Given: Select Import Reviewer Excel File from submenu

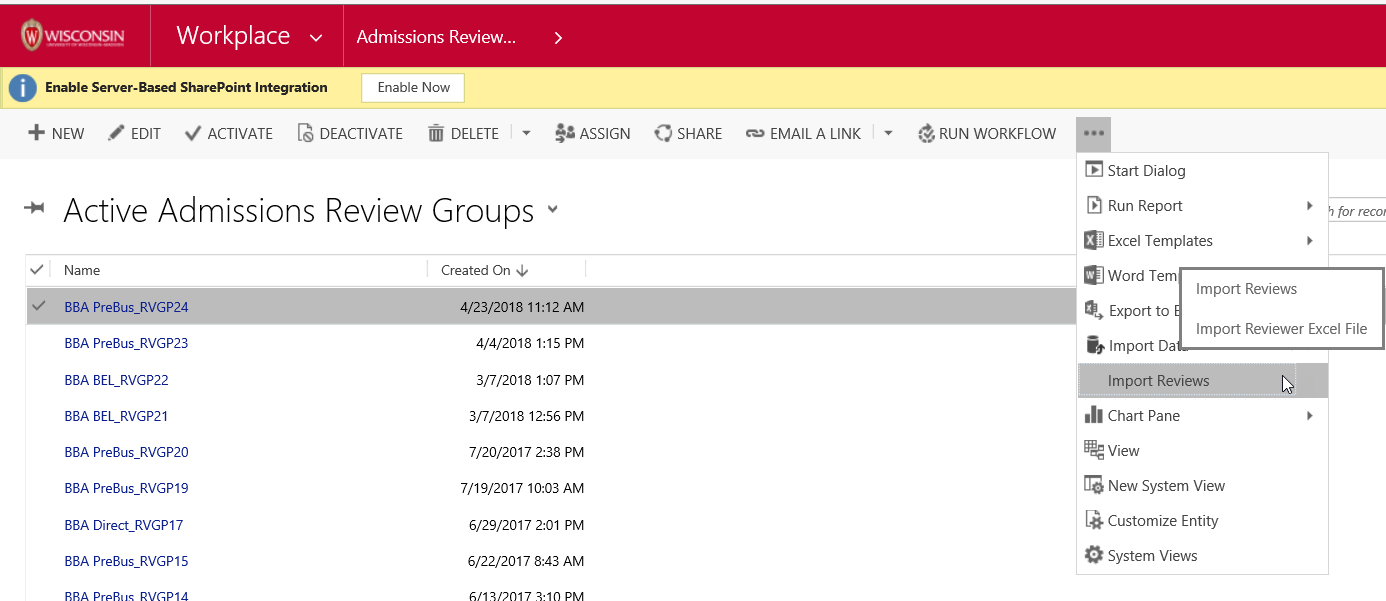Looking at the screenshot, I should point(1281,328).
